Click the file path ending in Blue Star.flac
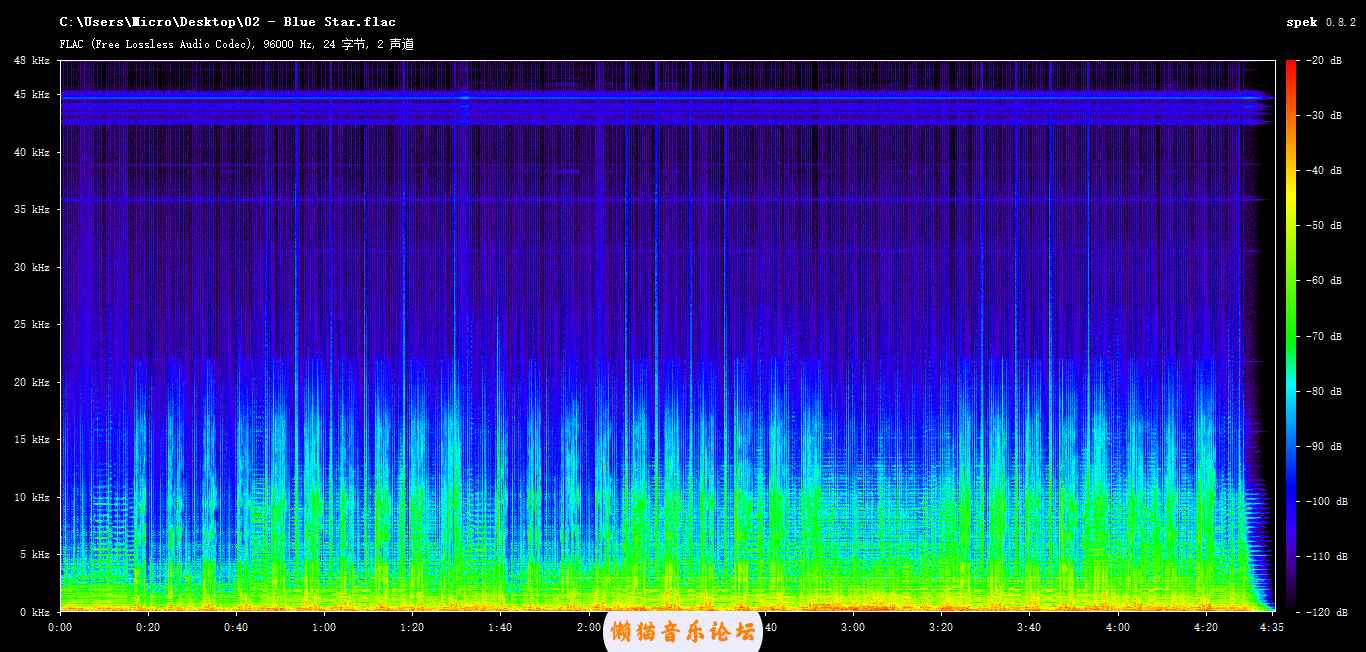Screen dimensions: 1366x652 tap(228, 22)
